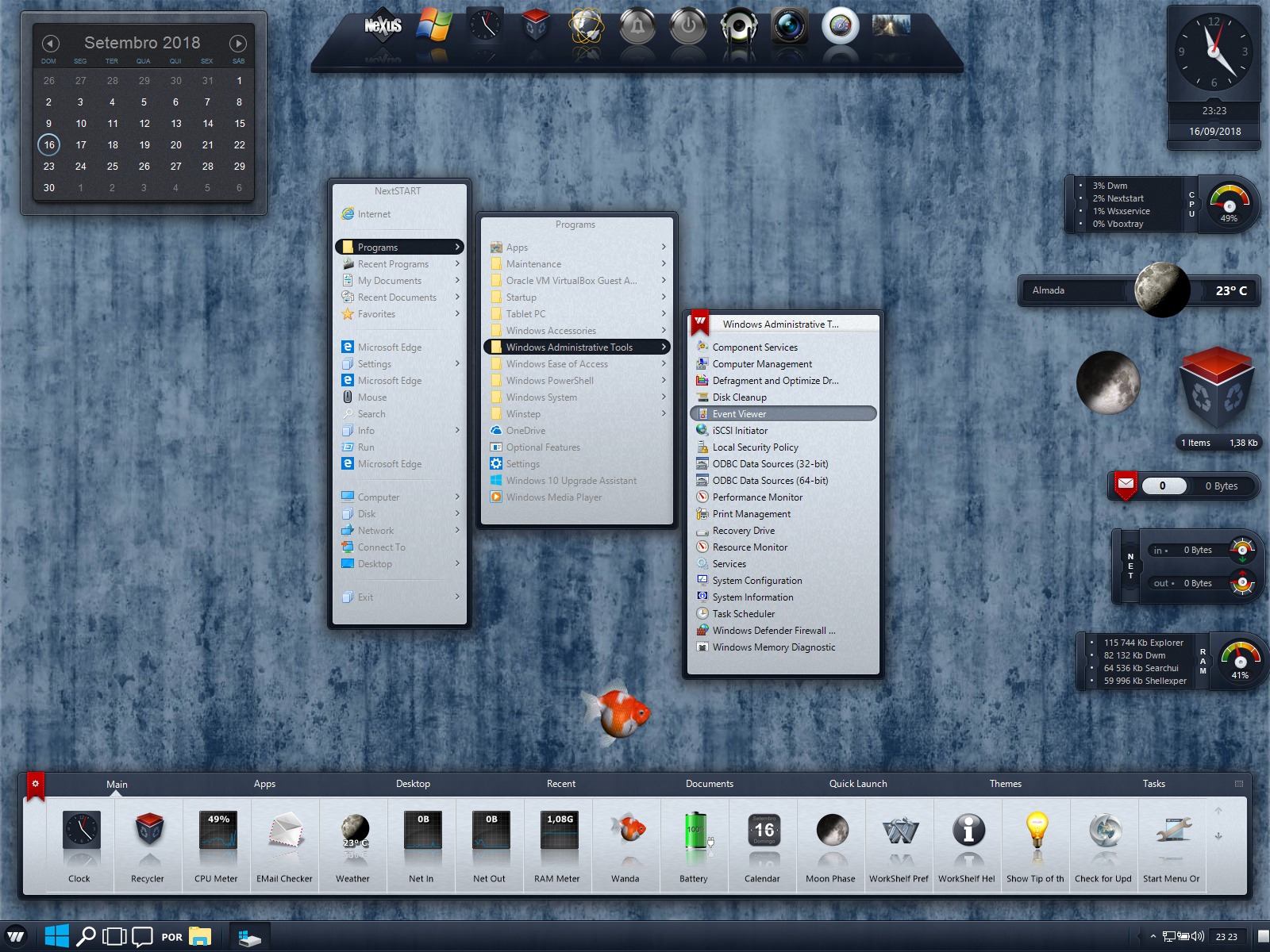Viewport: 1270px width, 952px height.
Task: Open EMail Checker in shelf
Action: tap(285, 831)
